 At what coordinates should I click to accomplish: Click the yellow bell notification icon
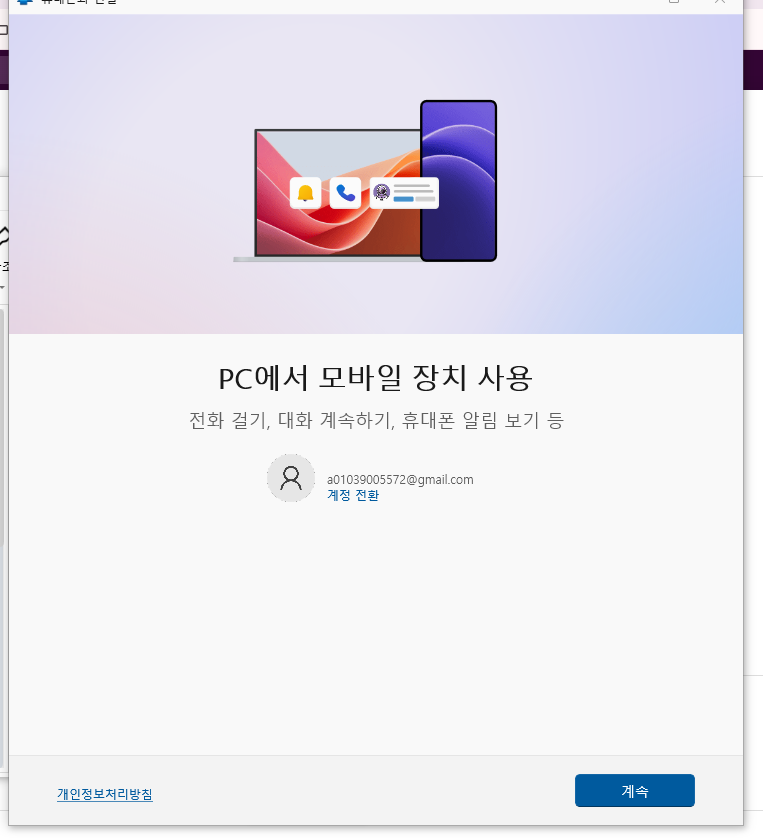pos(305,193)
